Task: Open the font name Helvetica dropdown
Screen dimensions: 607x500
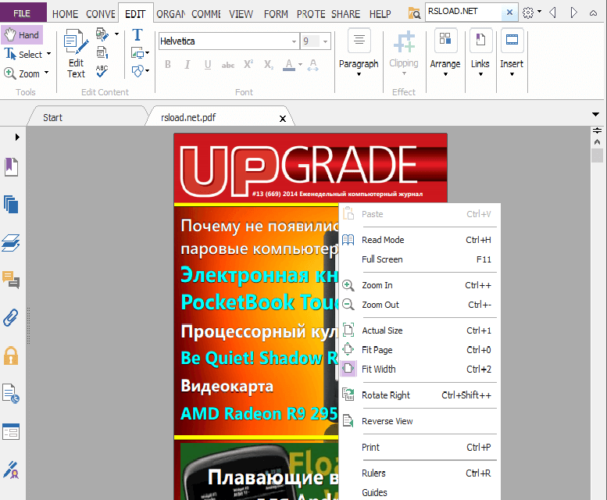Action: (x=294, y=41)
